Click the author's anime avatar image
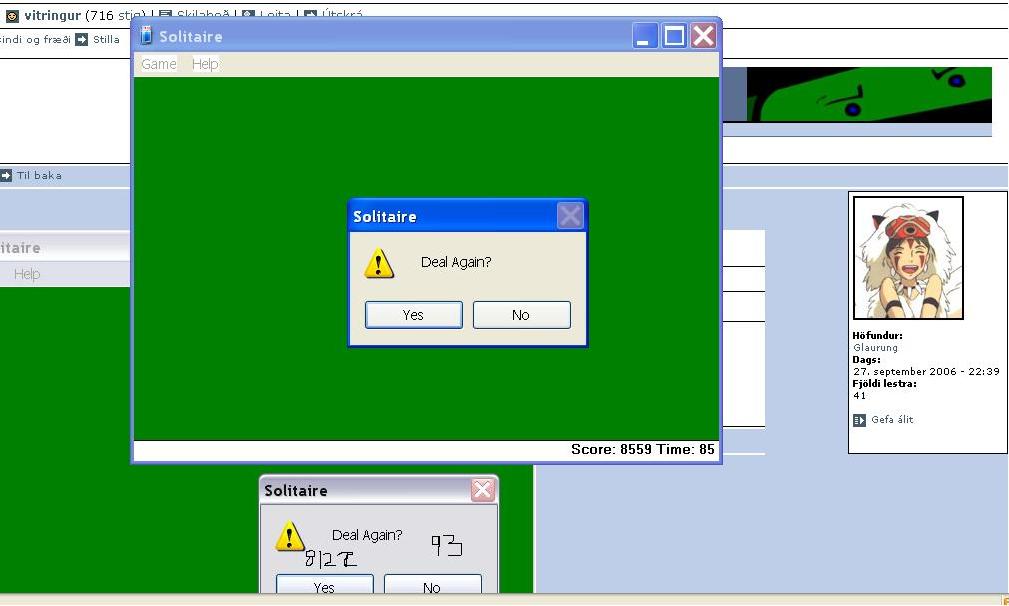 coord(908,258)
